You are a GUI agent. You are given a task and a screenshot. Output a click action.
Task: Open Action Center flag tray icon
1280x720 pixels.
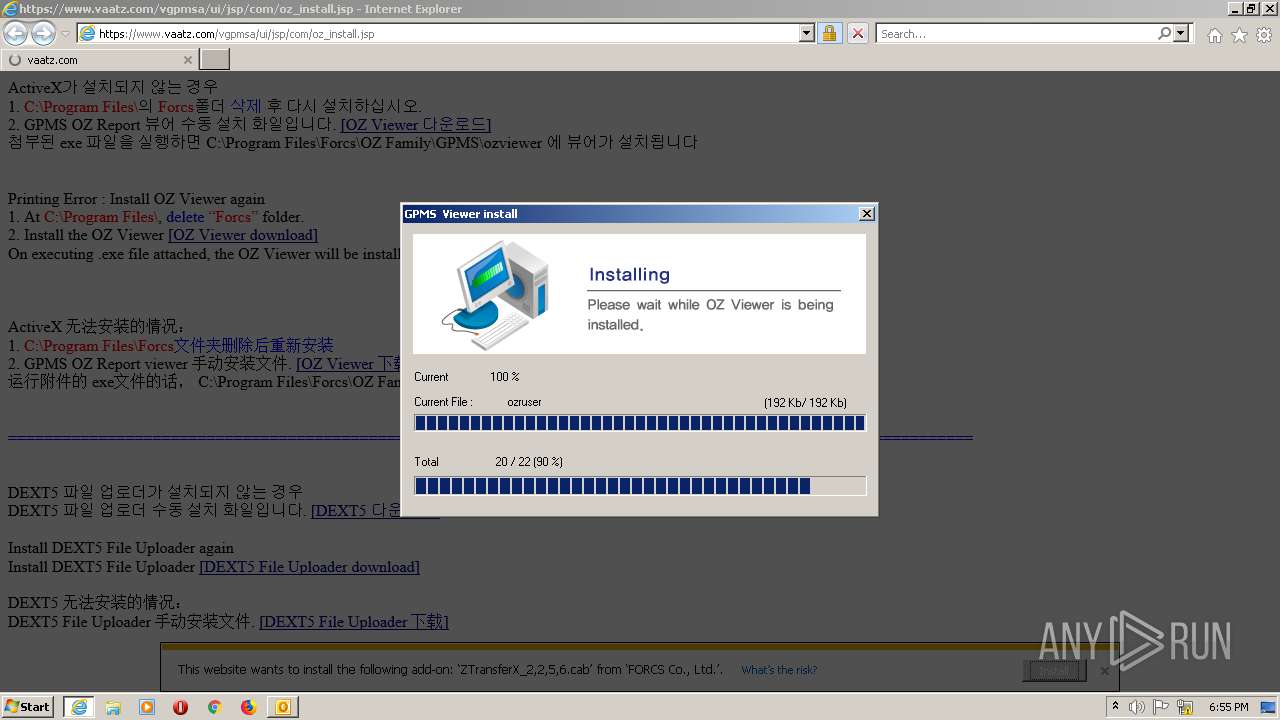(x=1161, y=707)
